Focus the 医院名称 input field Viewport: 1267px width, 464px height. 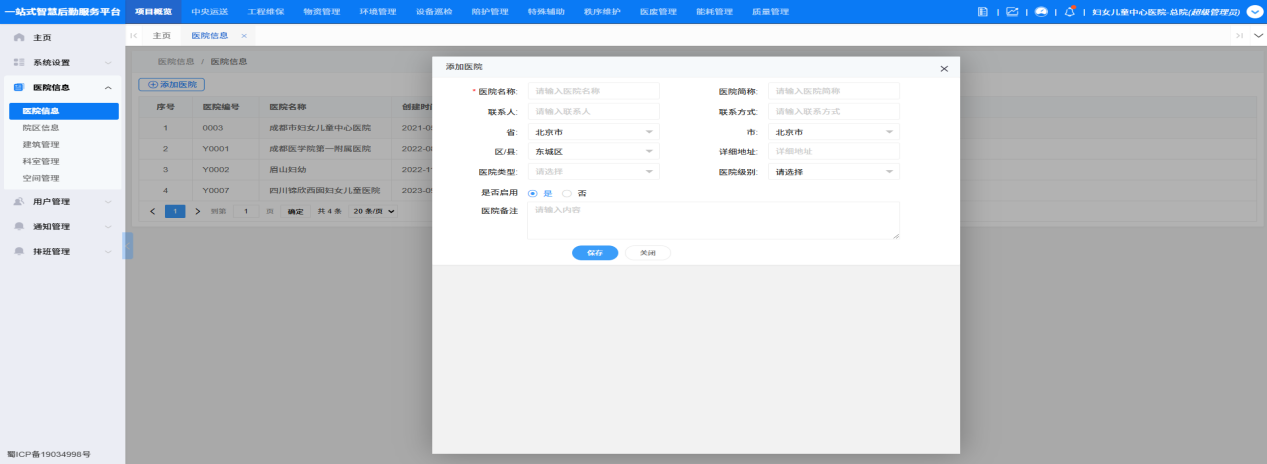[594, 91]
